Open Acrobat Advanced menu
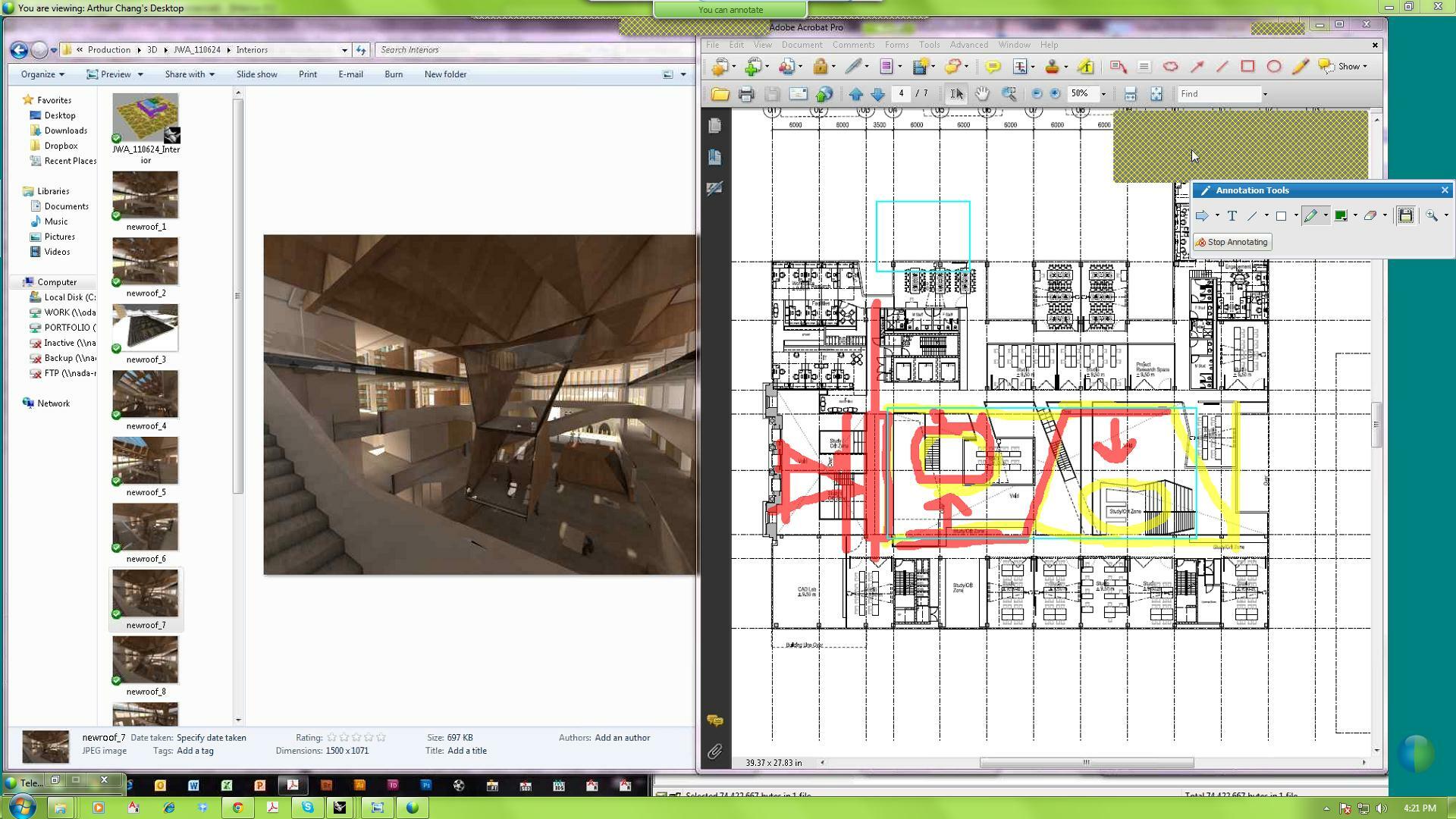 tap(968, 45)
